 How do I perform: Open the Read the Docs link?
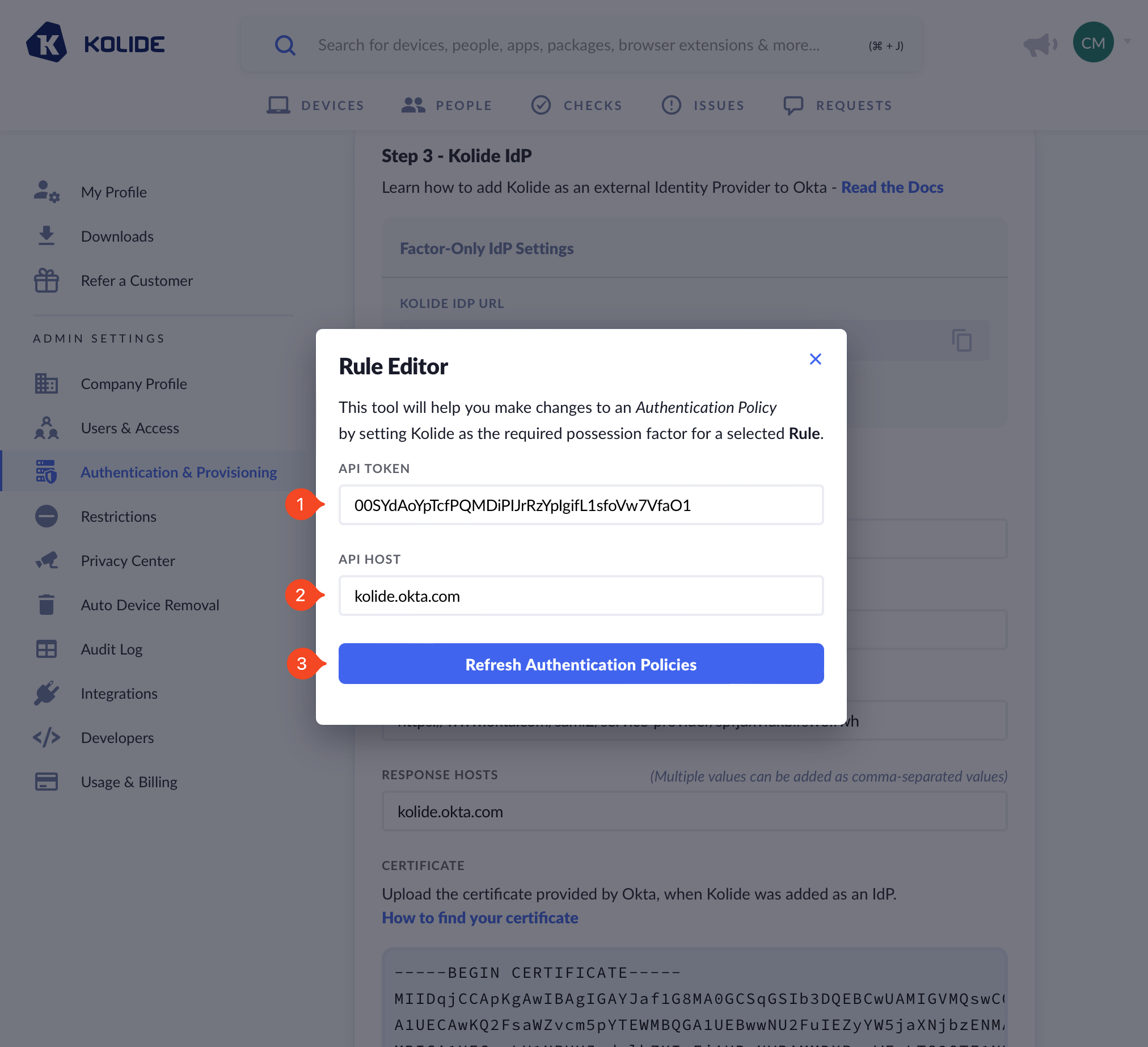click(x=892, y=187)
